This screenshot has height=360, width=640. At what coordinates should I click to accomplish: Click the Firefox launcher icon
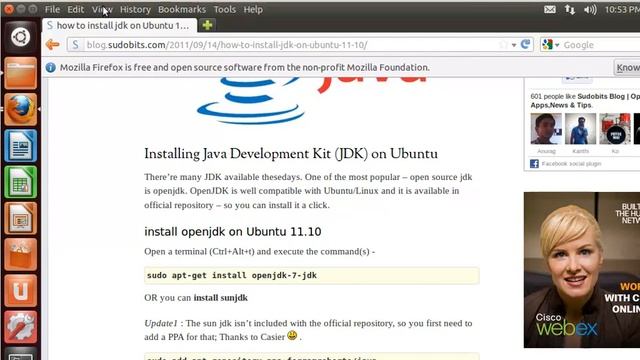(x=20, y=109)
